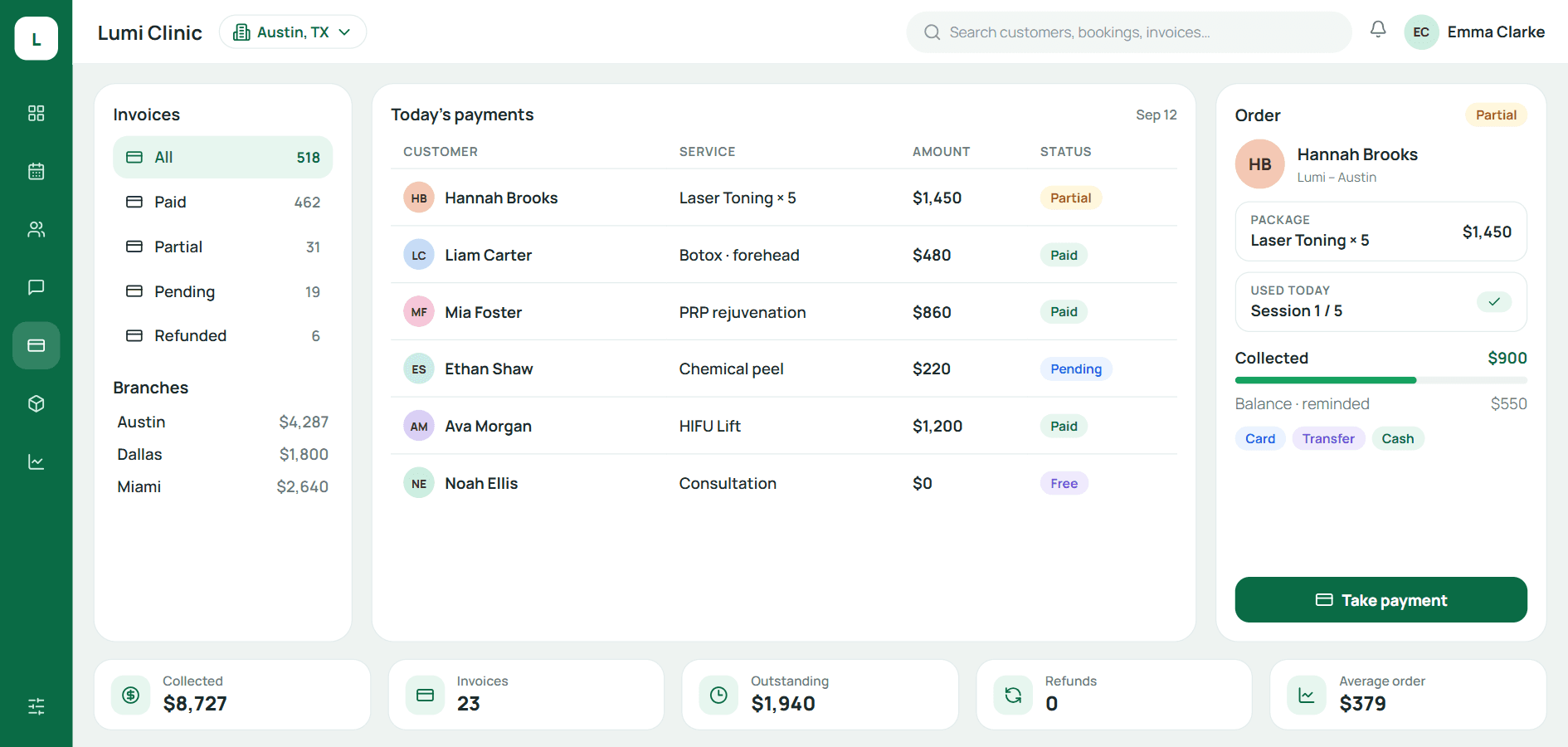Click the Average order chart icon
The width and height of the screenshot is (1568, 747).
[x=1307, y=695]
